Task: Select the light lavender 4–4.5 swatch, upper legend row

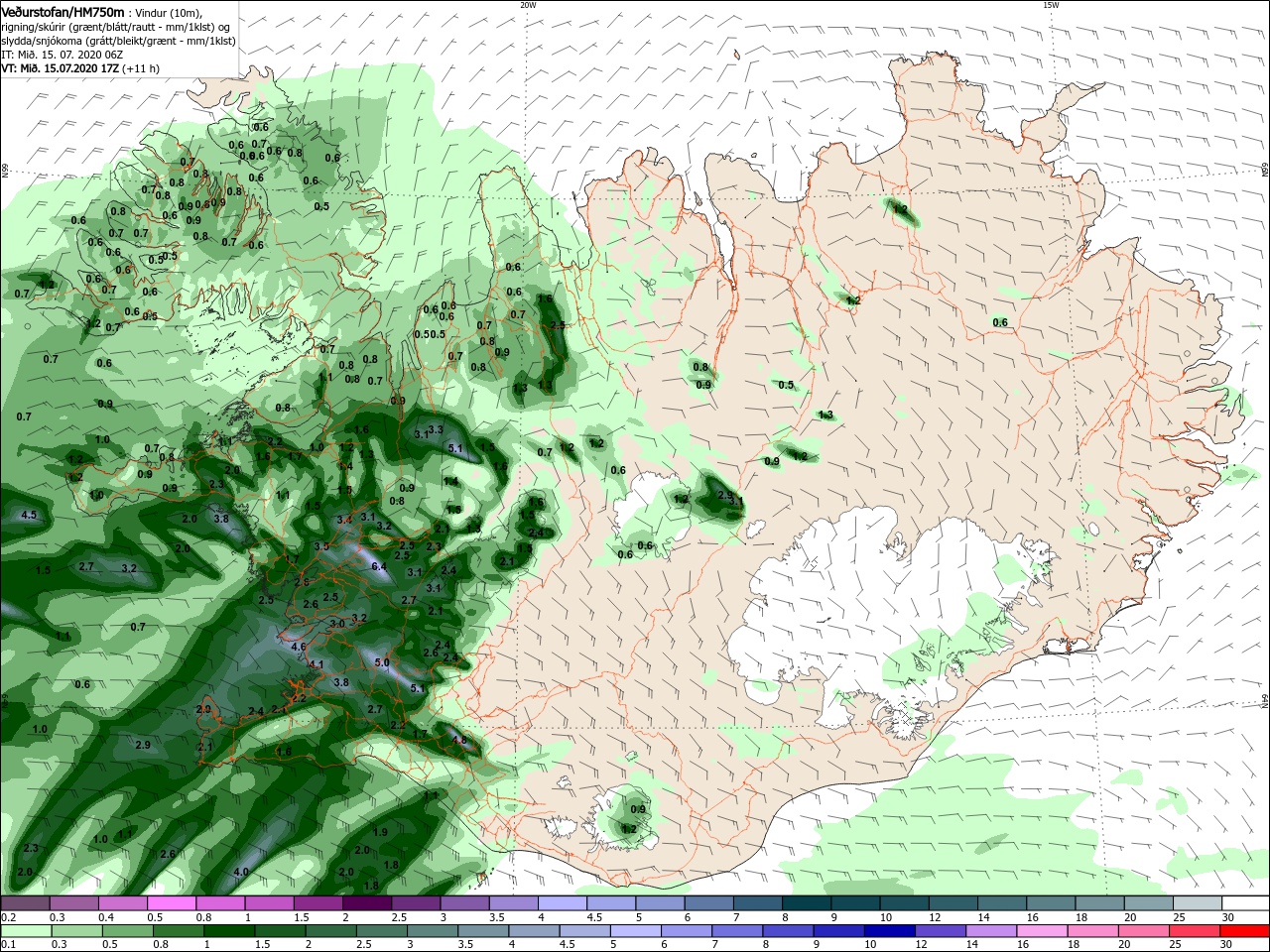Action: coord(563,903)
